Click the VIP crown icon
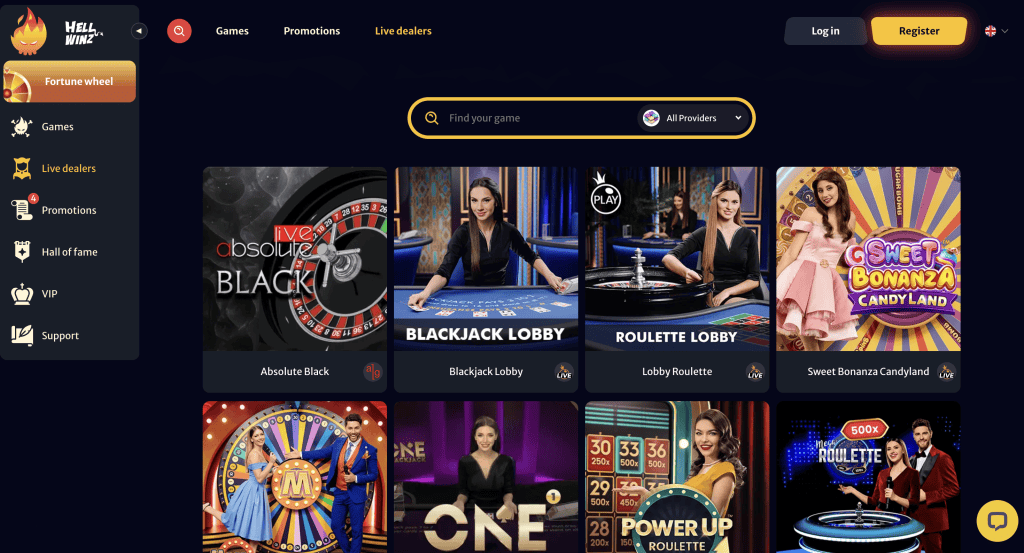1024x553 pixels. [22, 294]
